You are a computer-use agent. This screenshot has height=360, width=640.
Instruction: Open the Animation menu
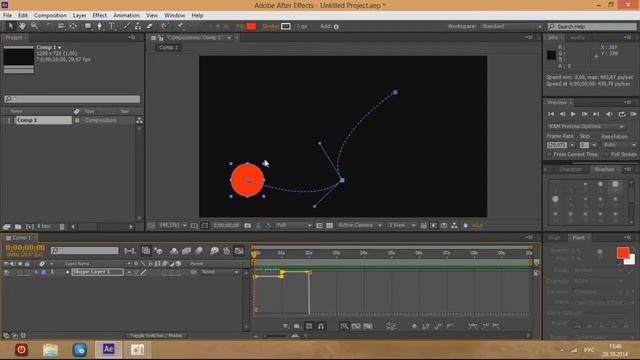click(x=127, y=15)
